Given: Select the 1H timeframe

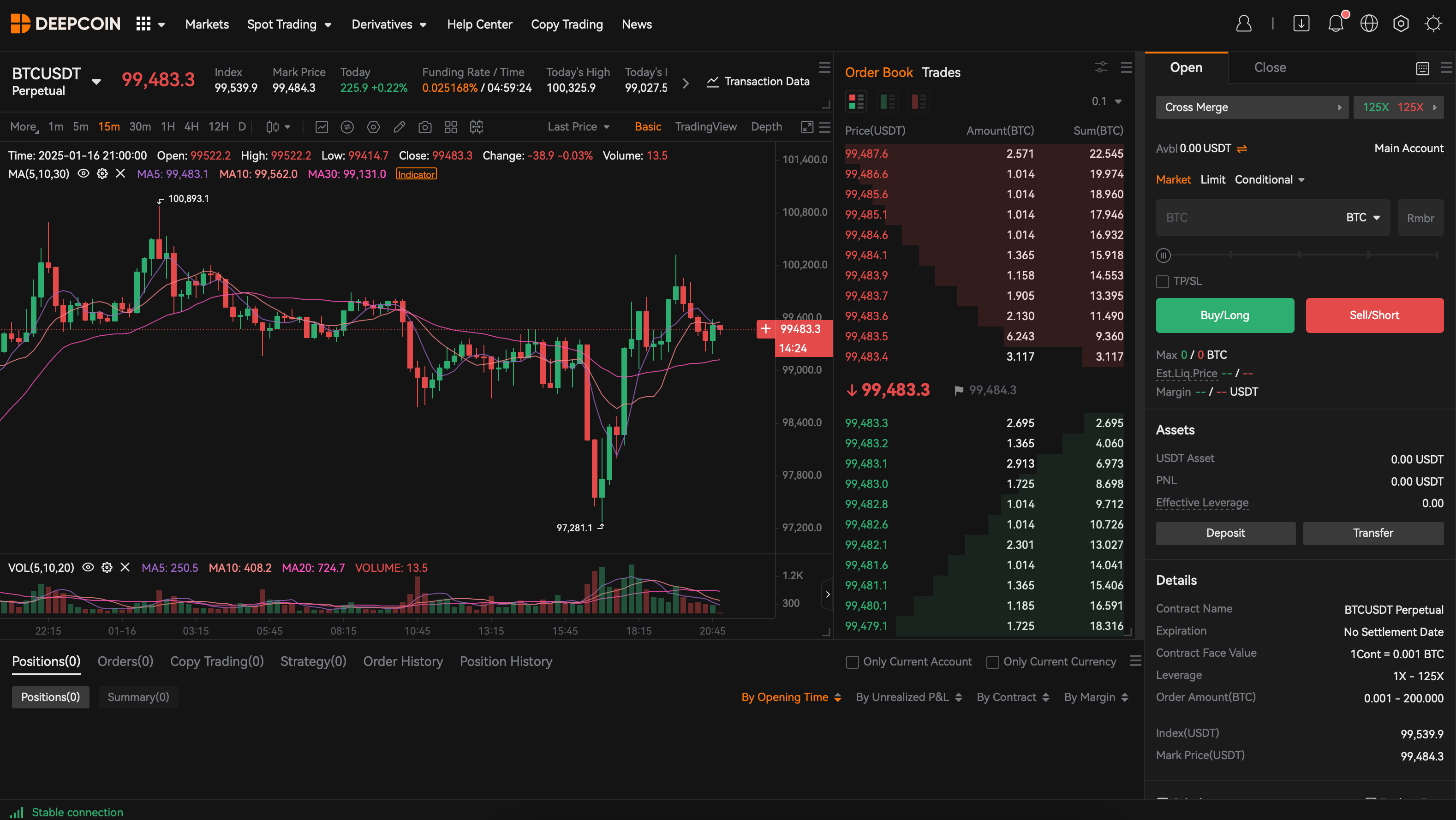Looking at the screenshot, I should pyautogui.click(x=168, y=127).
